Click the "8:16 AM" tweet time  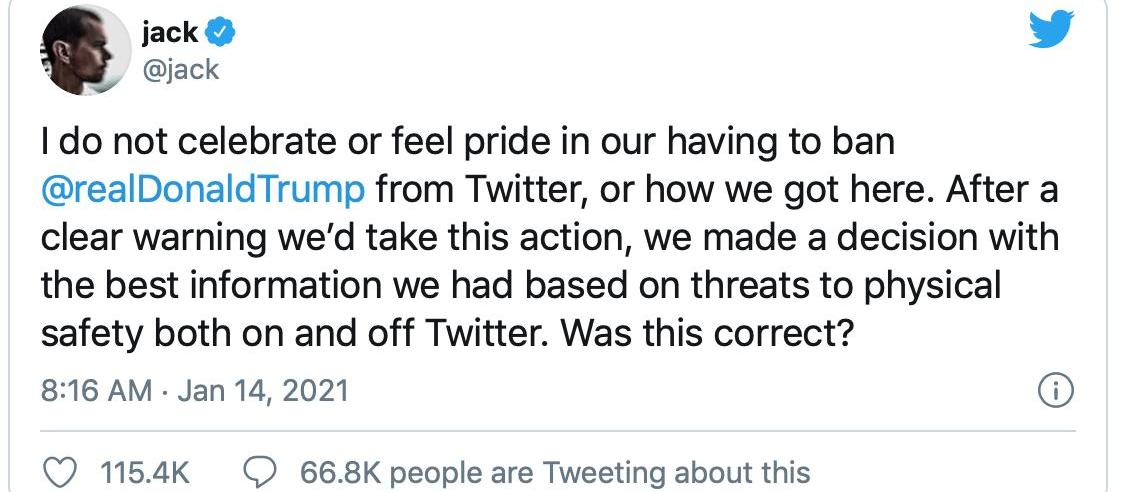pos(93,390)
